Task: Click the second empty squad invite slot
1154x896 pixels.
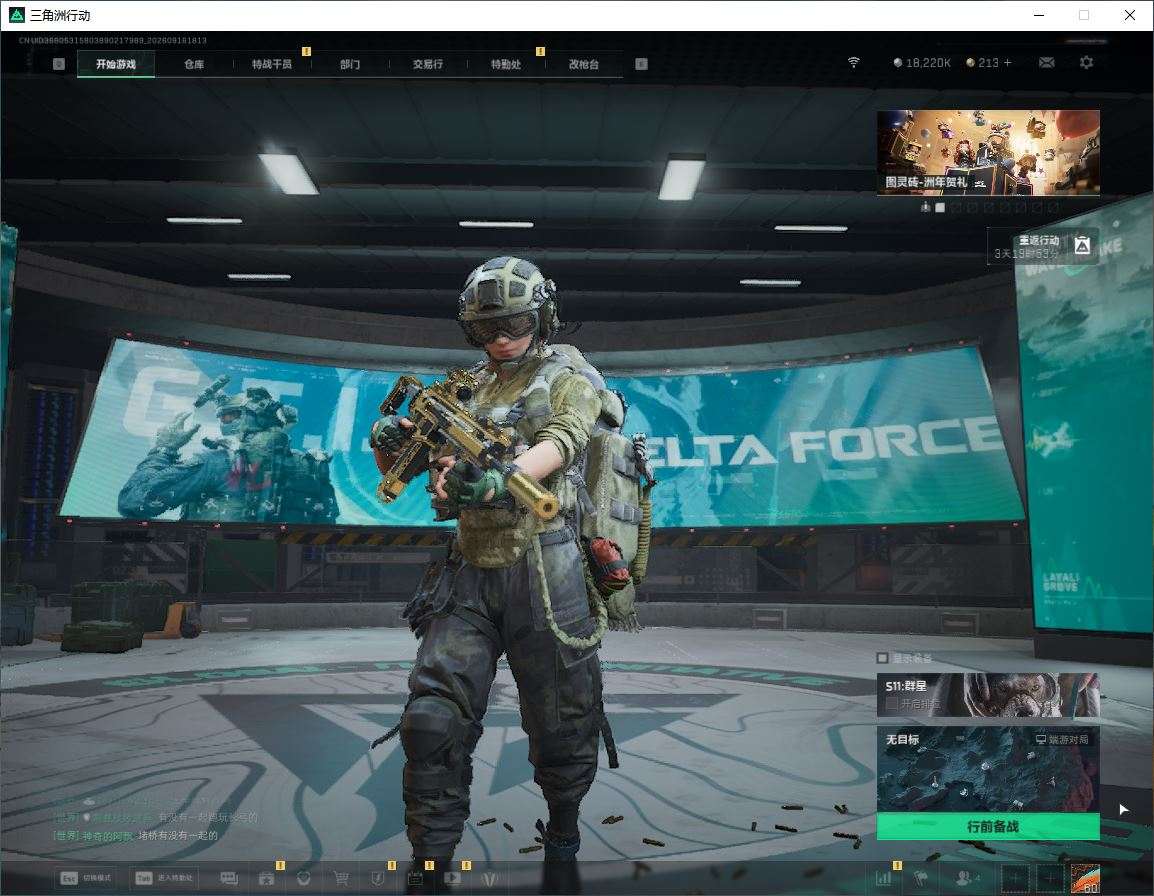Action: 1050,878
